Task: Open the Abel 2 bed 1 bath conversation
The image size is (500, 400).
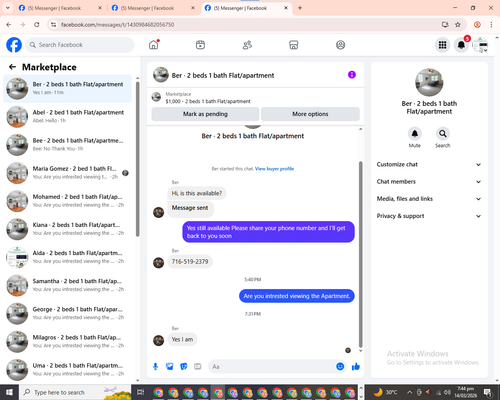Action: click(x=68, y=117)
